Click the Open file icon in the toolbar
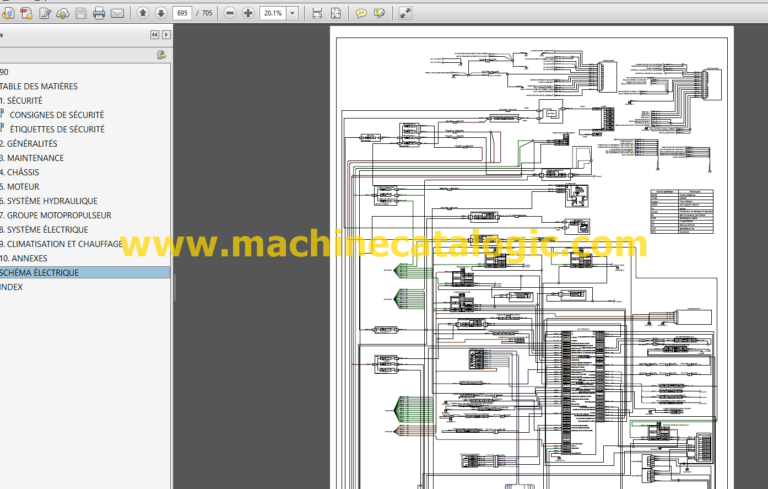Screen dimensions: 768x489 pos(7,13)
